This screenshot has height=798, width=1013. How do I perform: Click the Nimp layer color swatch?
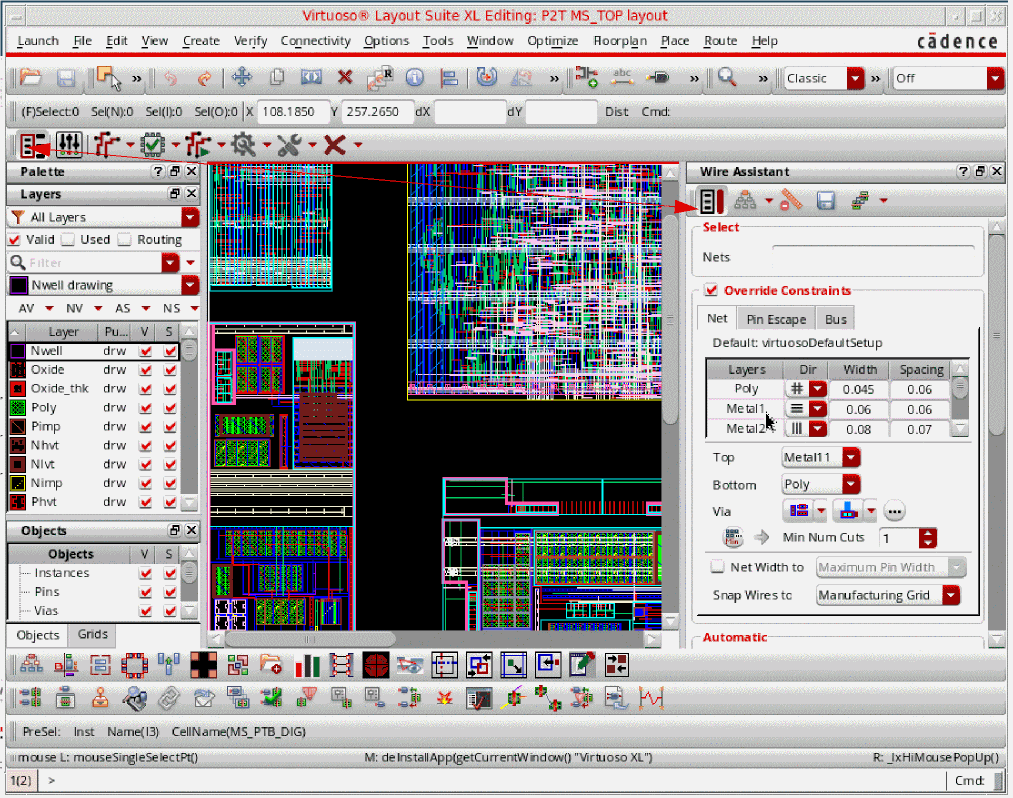tap(18, 483)
